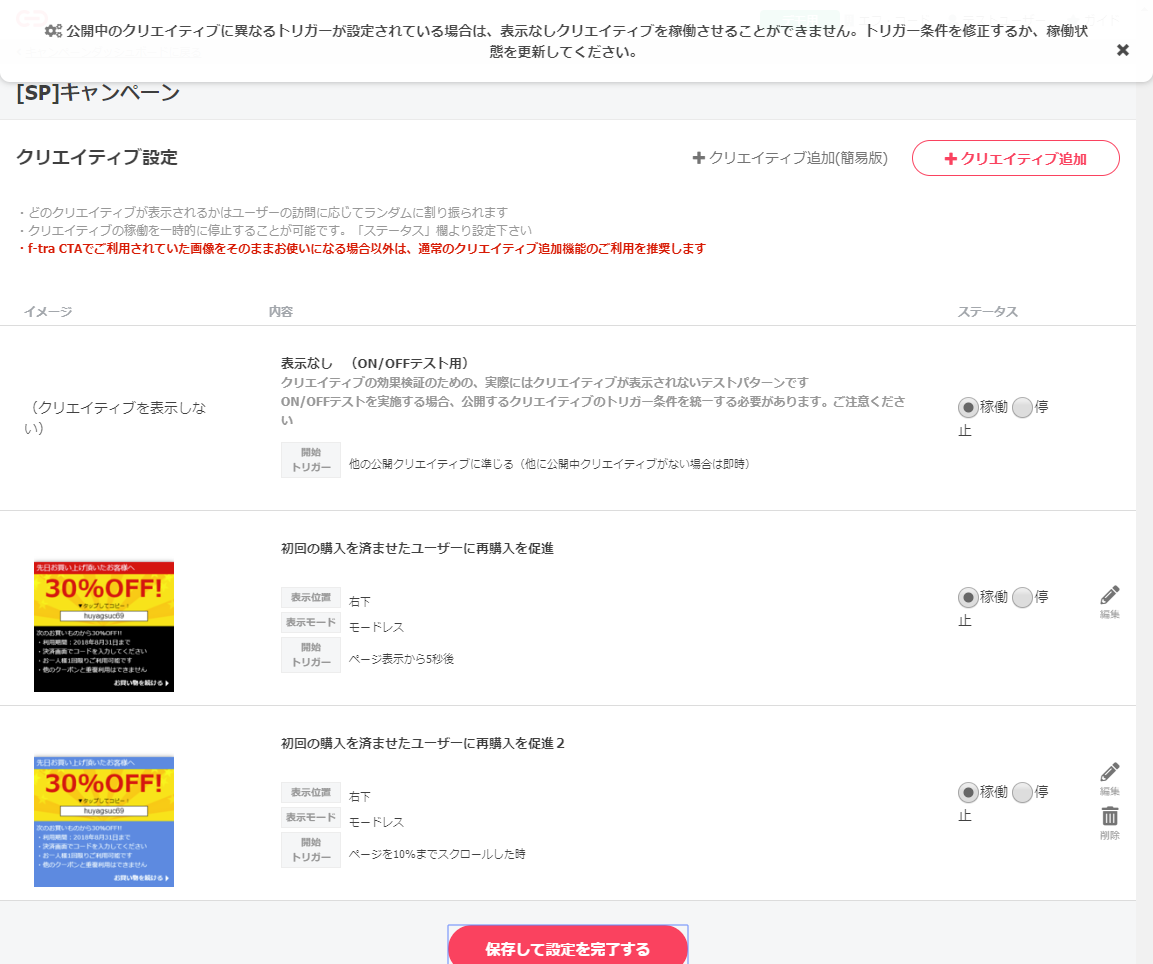Select the 稼働 radio for 表示なし creative

(x=966, y=407)
